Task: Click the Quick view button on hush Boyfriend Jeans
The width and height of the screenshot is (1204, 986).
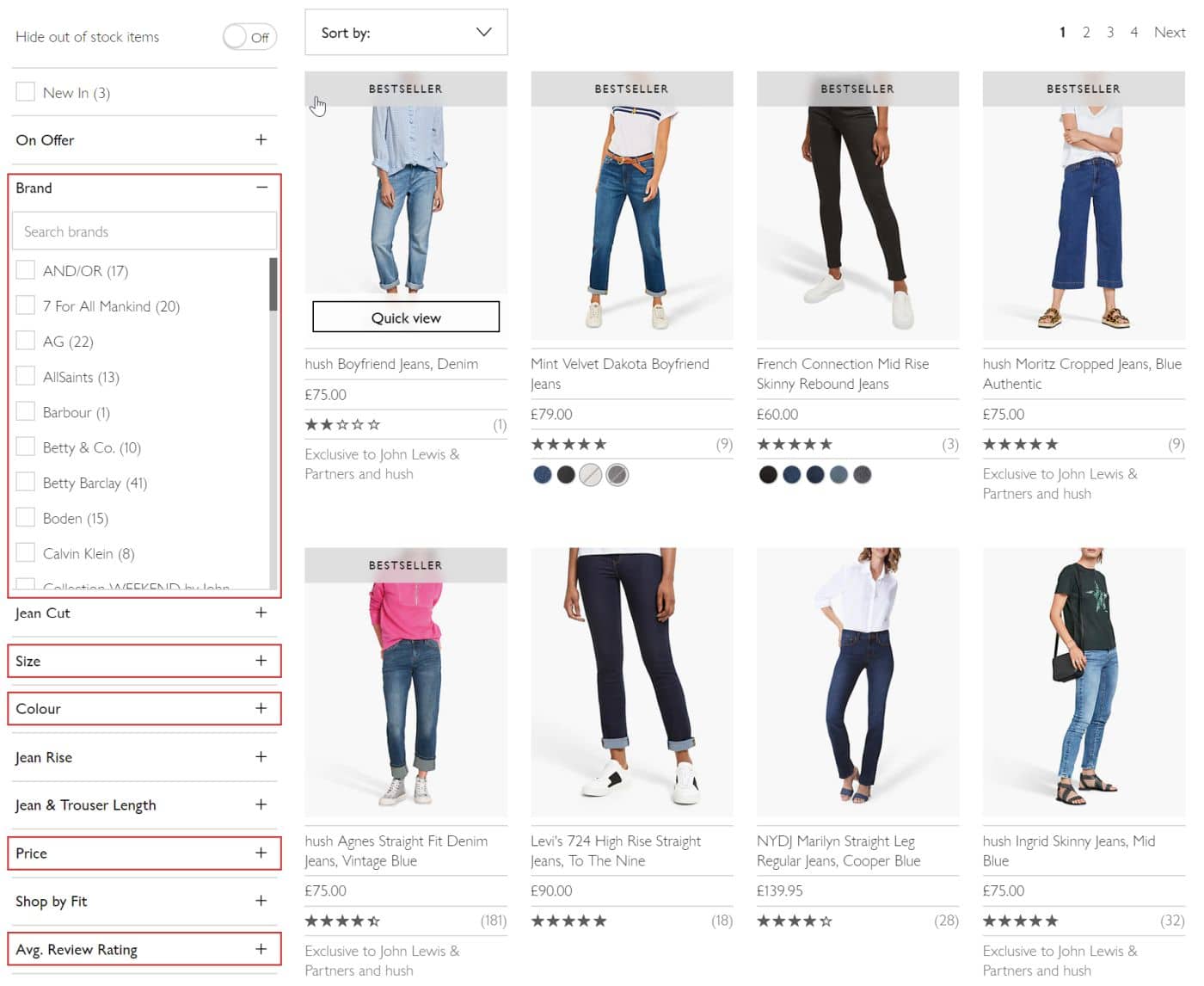Action: point(405,317)
